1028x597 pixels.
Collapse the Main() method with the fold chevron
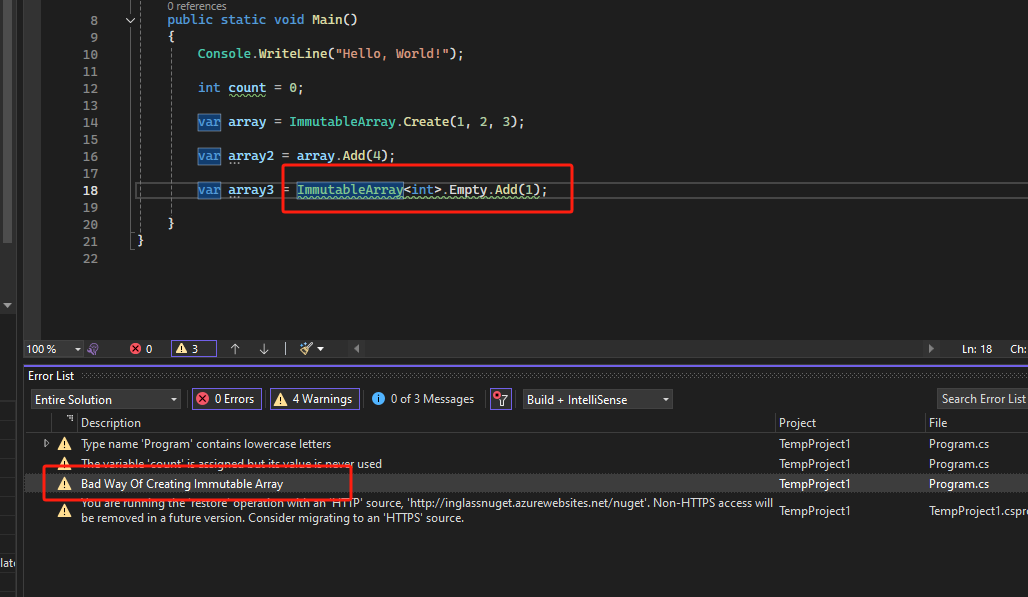click(x=130, y=20)
